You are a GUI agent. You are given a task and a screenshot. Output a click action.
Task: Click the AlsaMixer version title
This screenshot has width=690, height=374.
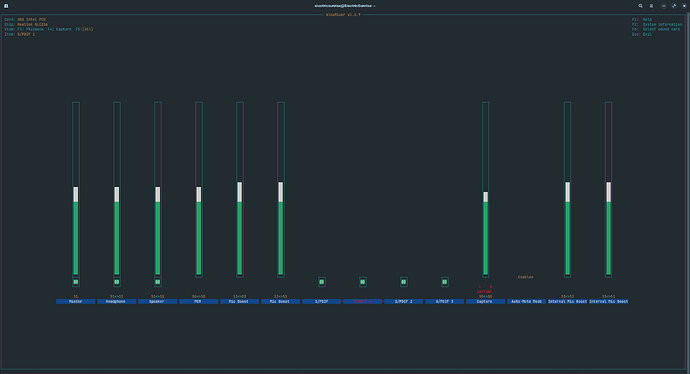(x=343, y=15)
